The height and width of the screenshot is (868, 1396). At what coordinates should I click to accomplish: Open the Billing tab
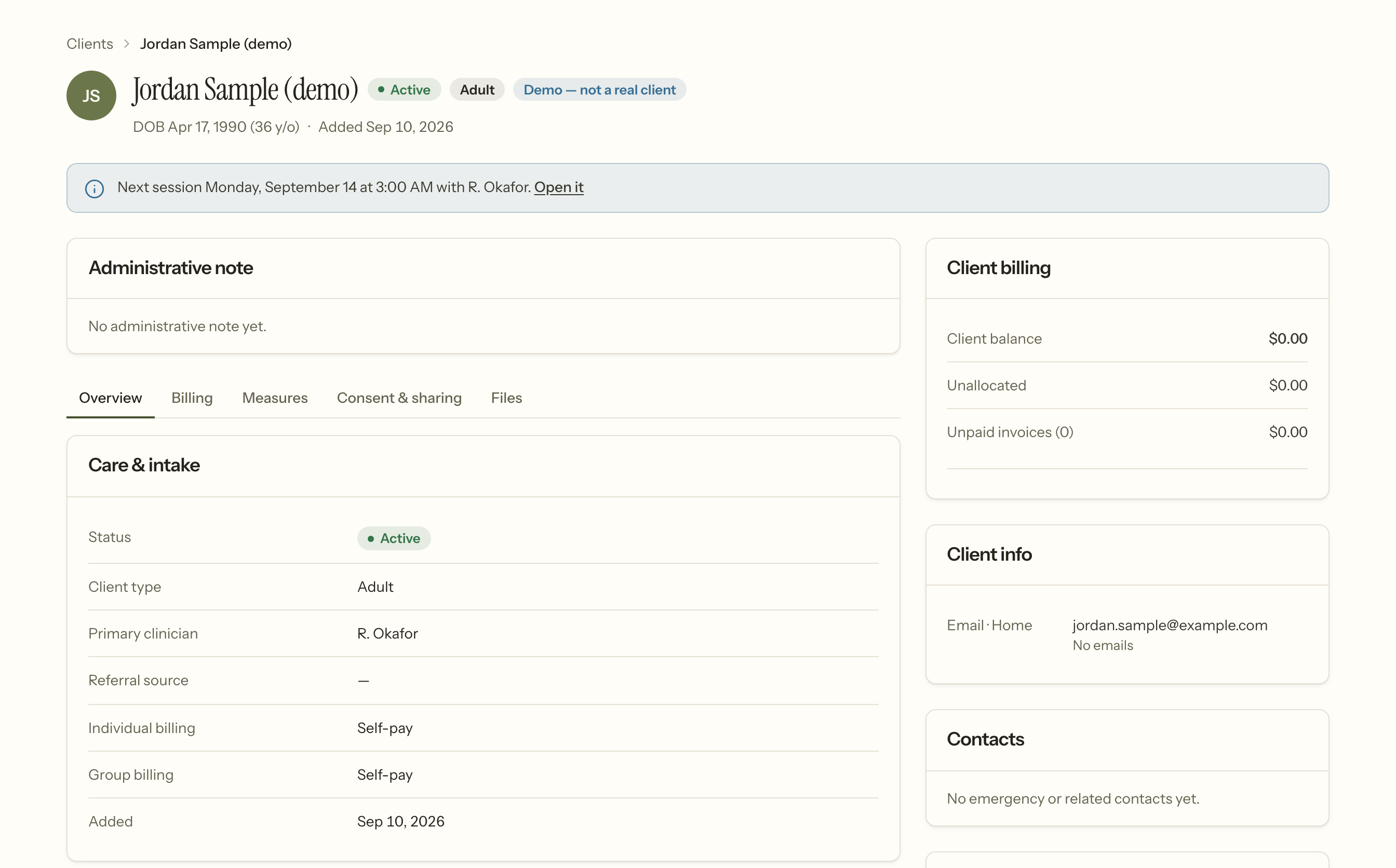tap(192, 398)
